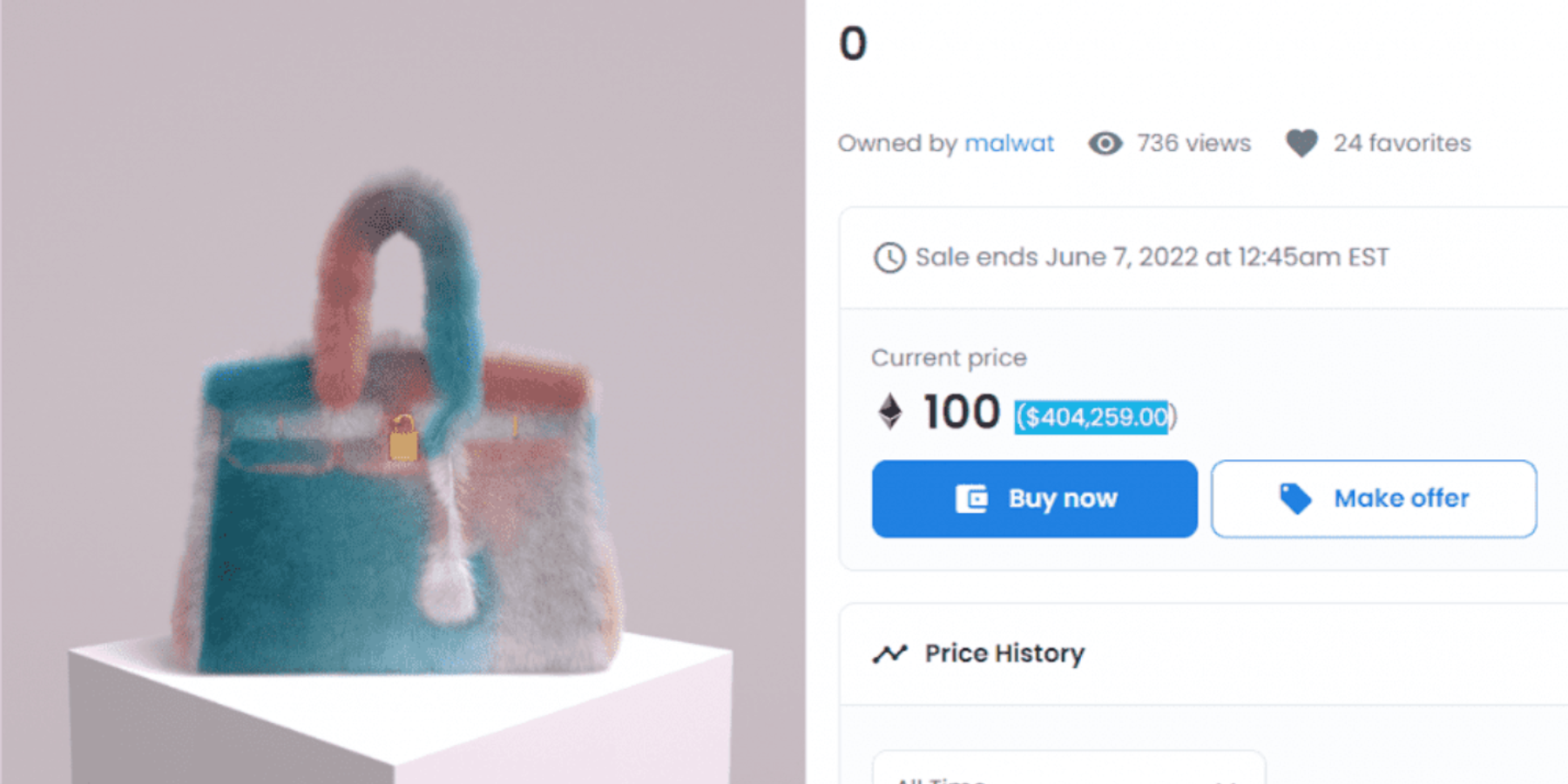Image resolution: width=1568 pixels, height=784 pixels.
Task: Click the 736 views count
Action: (x=1193, y=143)
